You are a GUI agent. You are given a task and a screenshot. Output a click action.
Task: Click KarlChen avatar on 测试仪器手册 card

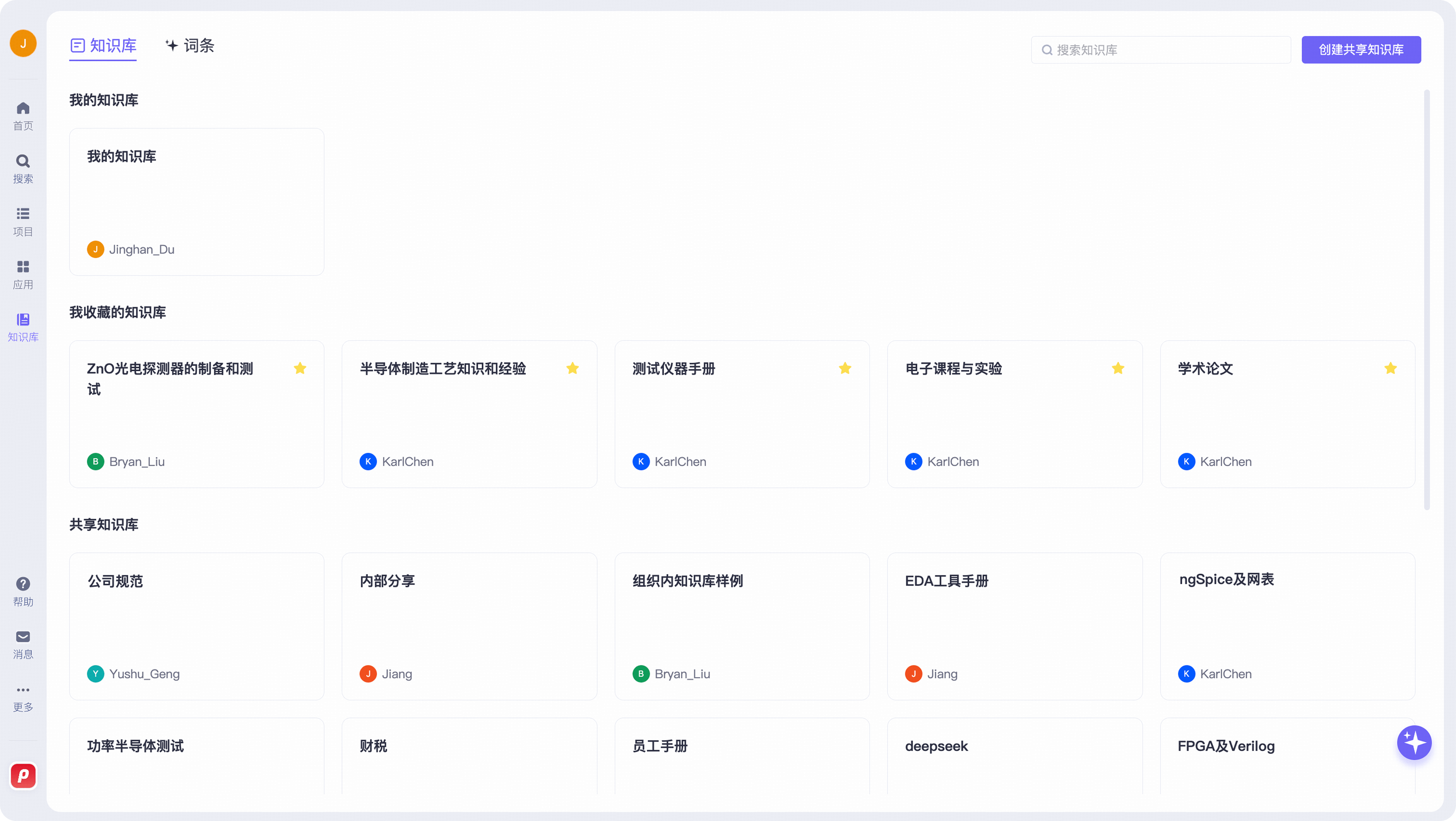(x=641, y=462)
